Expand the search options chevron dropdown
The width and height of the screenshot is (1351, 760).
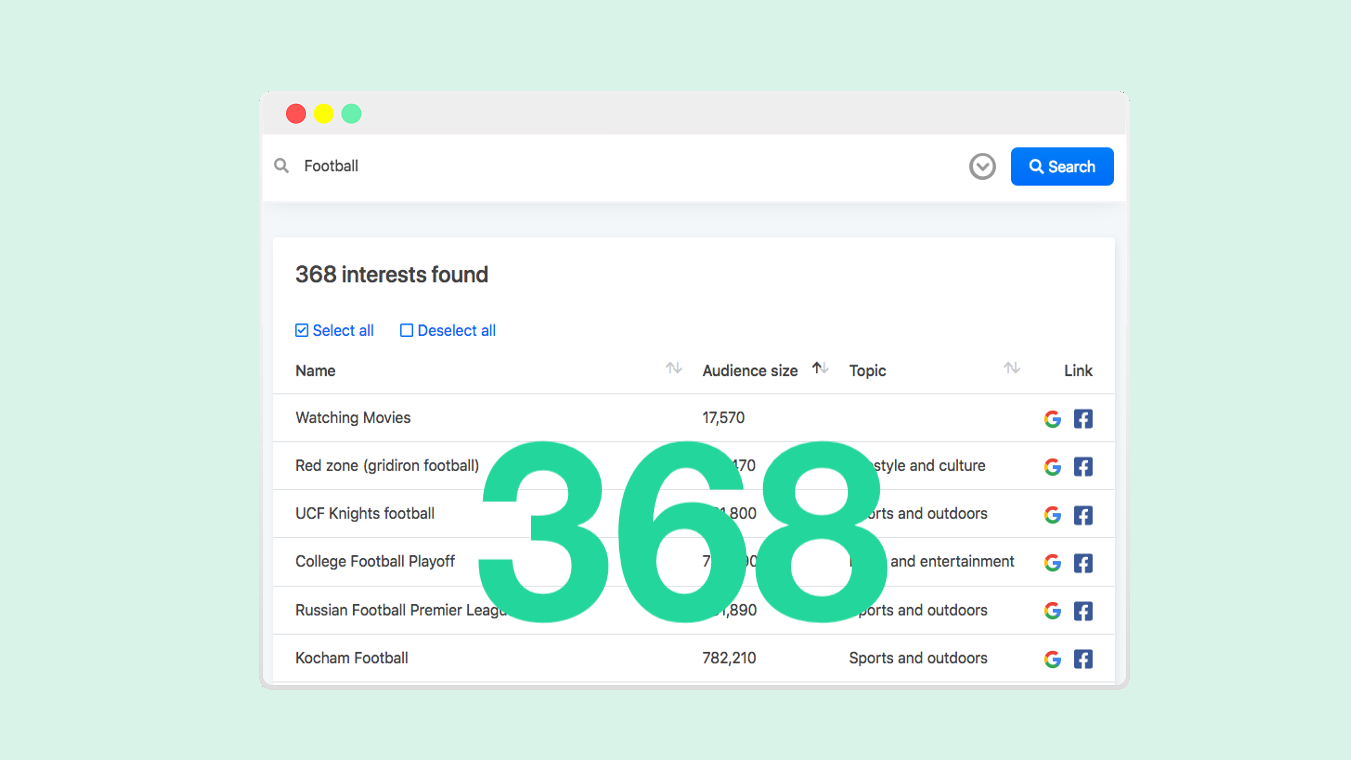[983, 167]
